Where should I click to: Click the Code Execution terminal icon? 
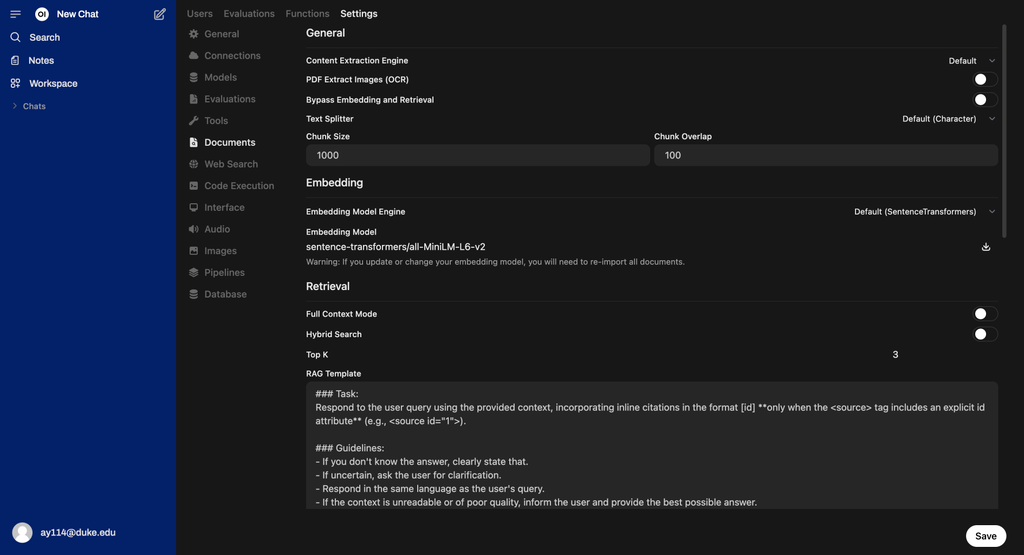pos(193,185)
